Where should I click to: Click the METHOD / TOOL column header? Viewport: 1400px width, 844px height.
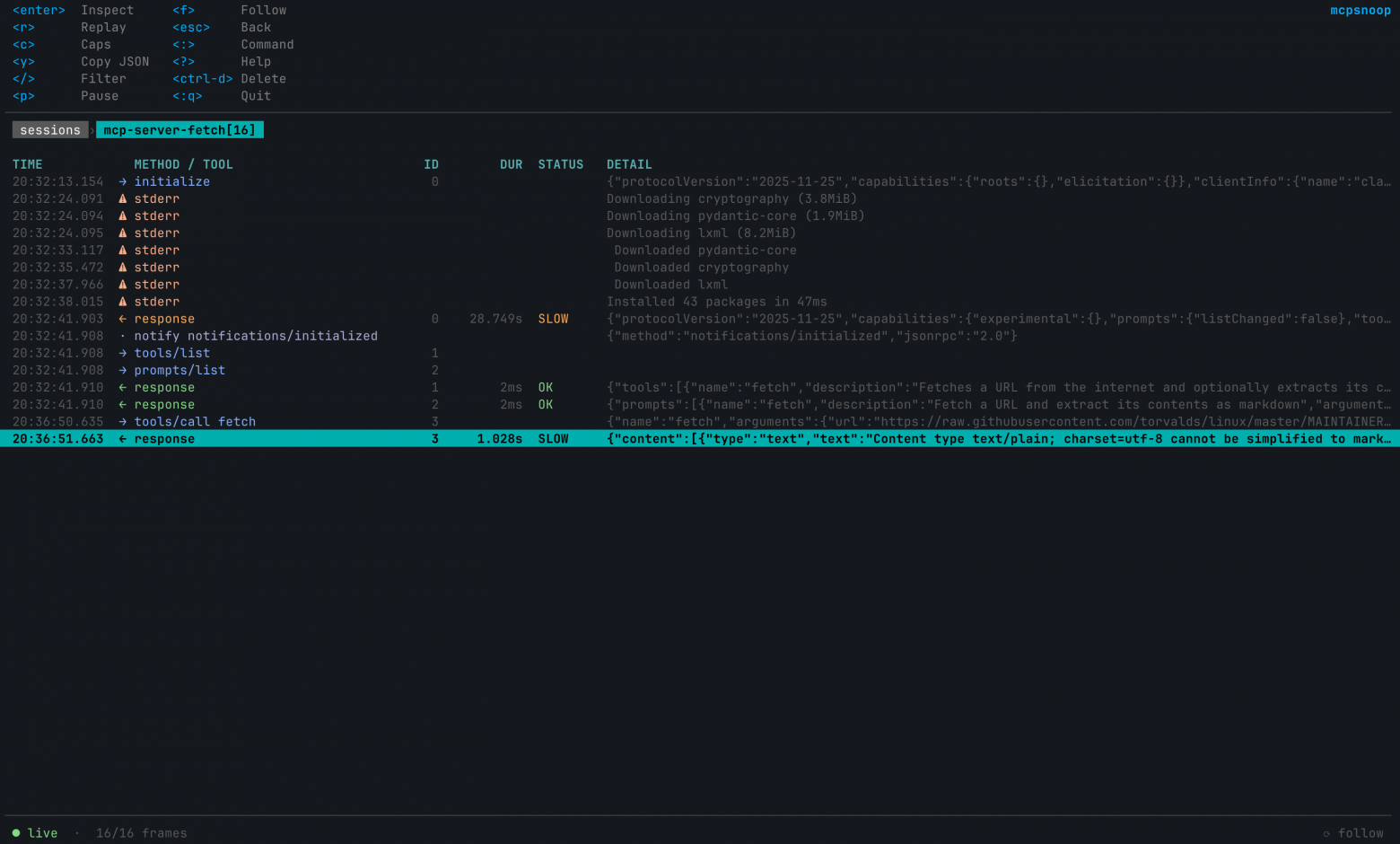click(183, 164)
